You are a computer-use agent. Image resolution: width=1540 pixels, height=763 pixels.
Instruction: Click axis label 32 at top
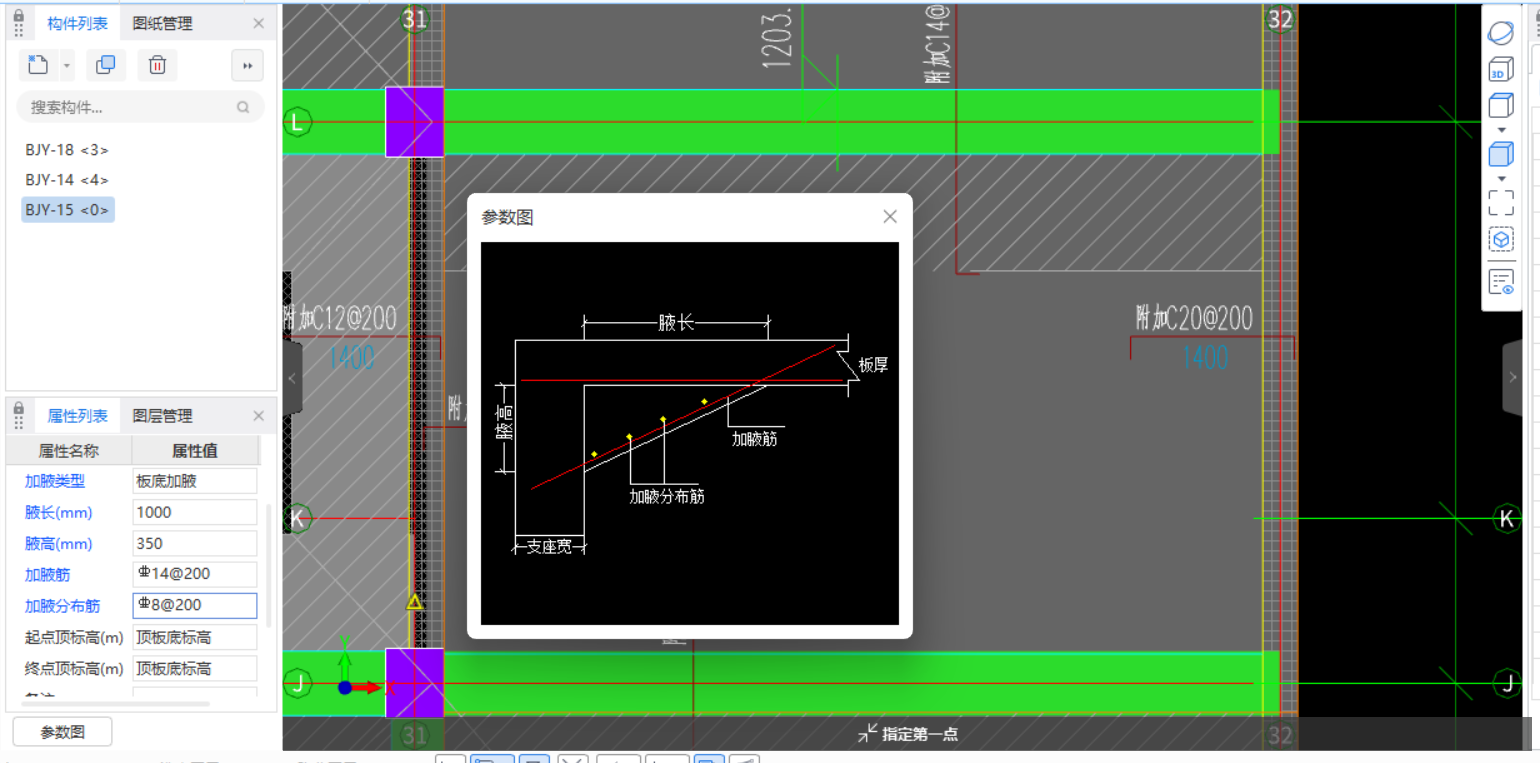(1280, 19)
